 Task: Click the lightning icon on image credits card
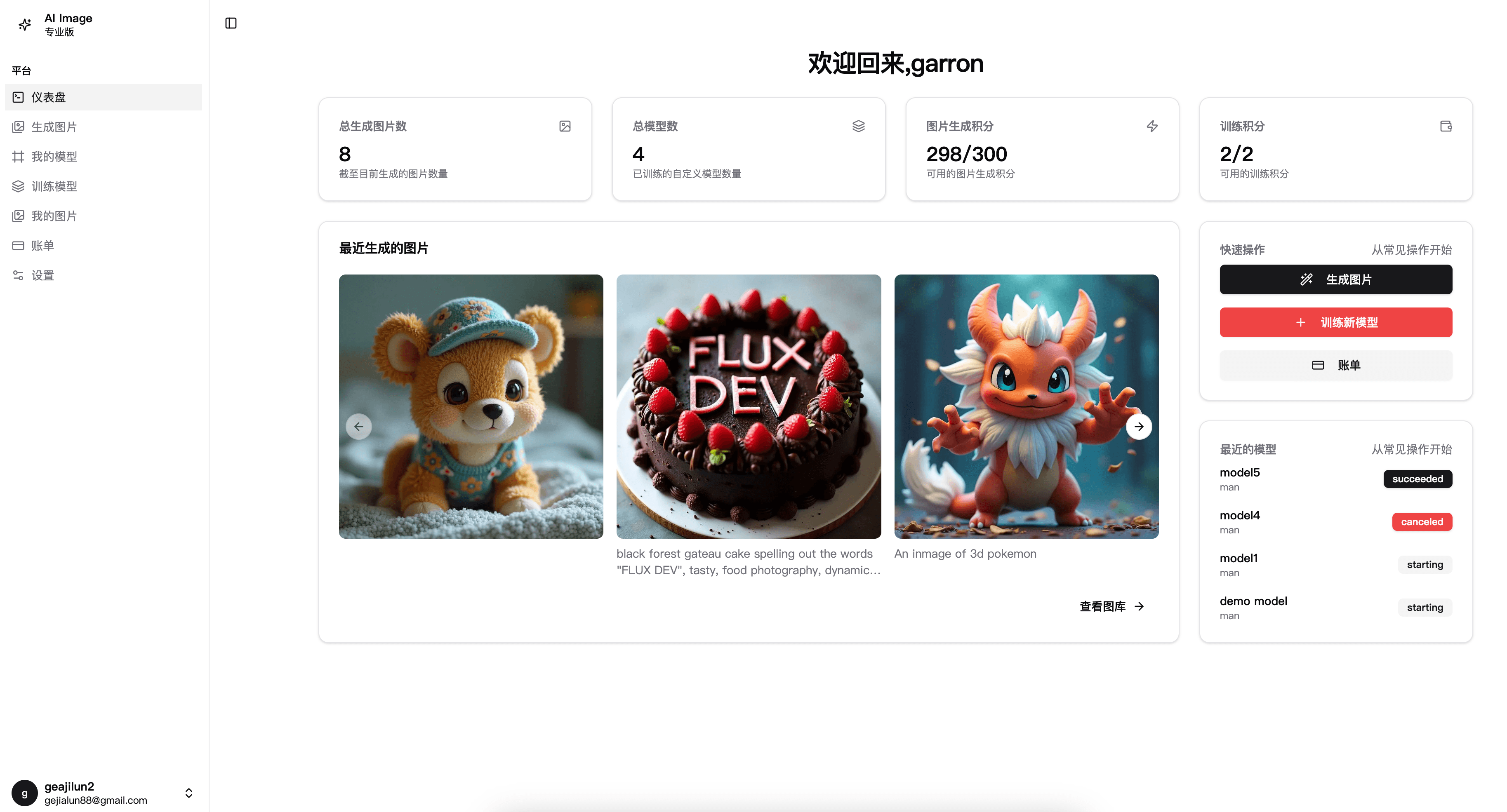point(1152,126)
